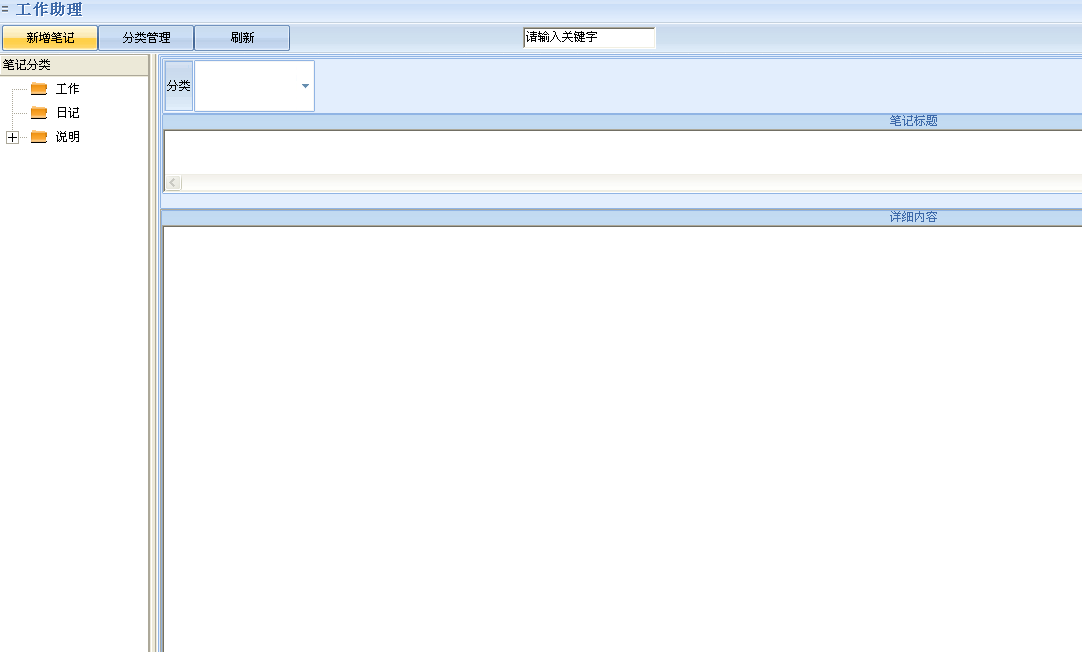
Task: Select the 说明 category label
Action: tap(68, 137)
